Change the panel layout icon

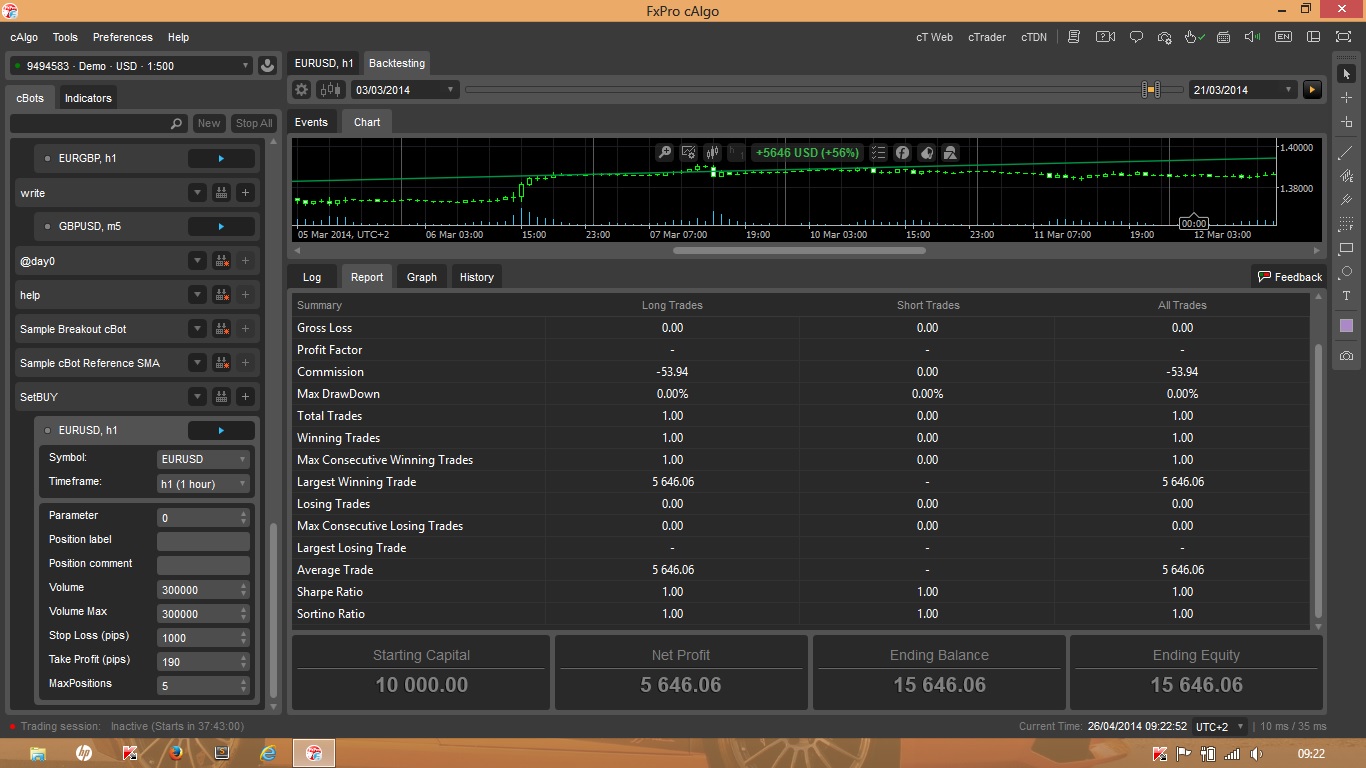click(1313, 37)
